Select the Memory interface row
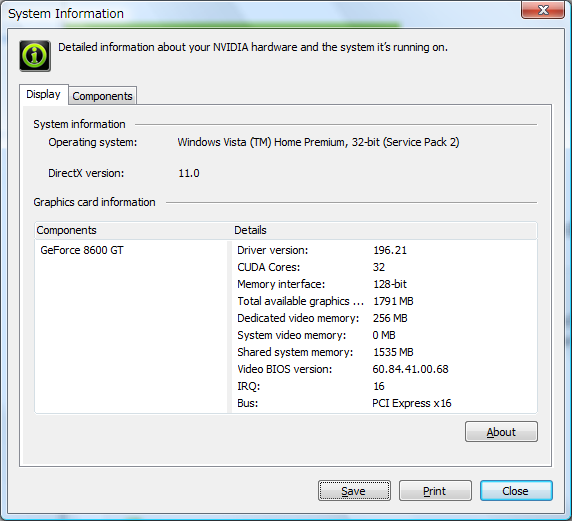This screenshot has width=572, height=521. (384, 284)
